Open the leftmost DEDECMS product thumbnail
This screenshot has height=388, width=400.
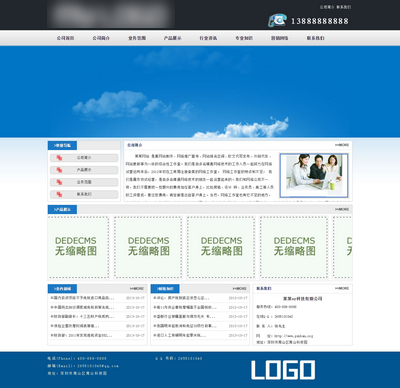(x=78, y=247)
